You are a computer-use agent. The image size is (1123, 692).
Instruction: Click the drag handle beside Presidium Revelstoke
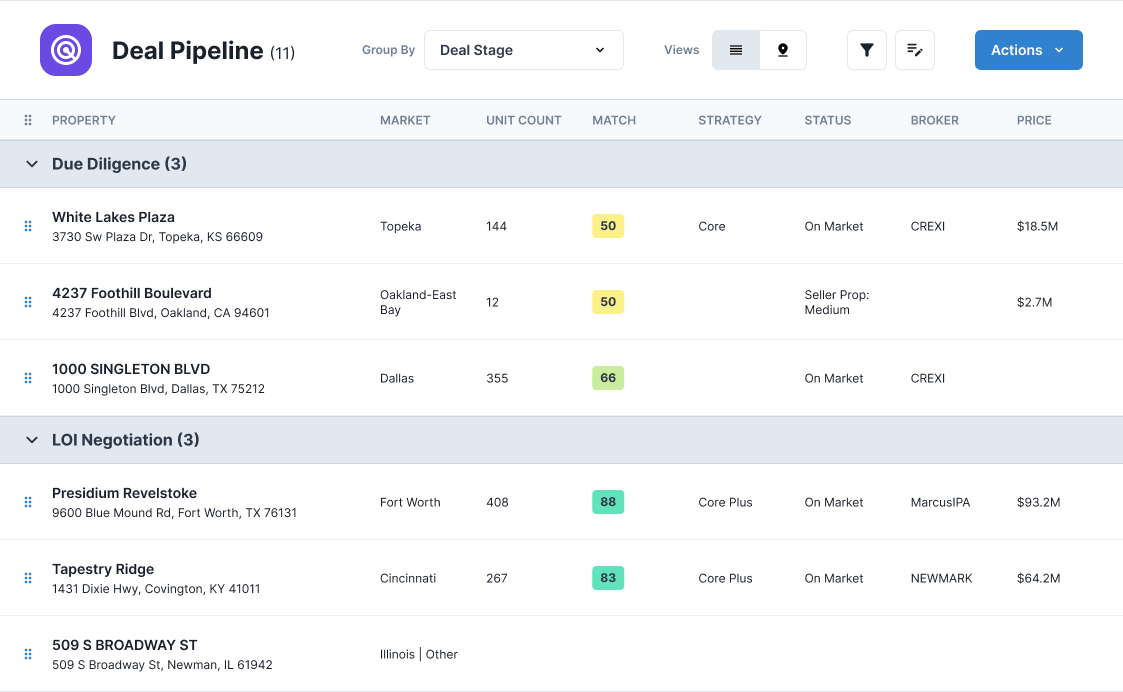[x=27, y=502]
